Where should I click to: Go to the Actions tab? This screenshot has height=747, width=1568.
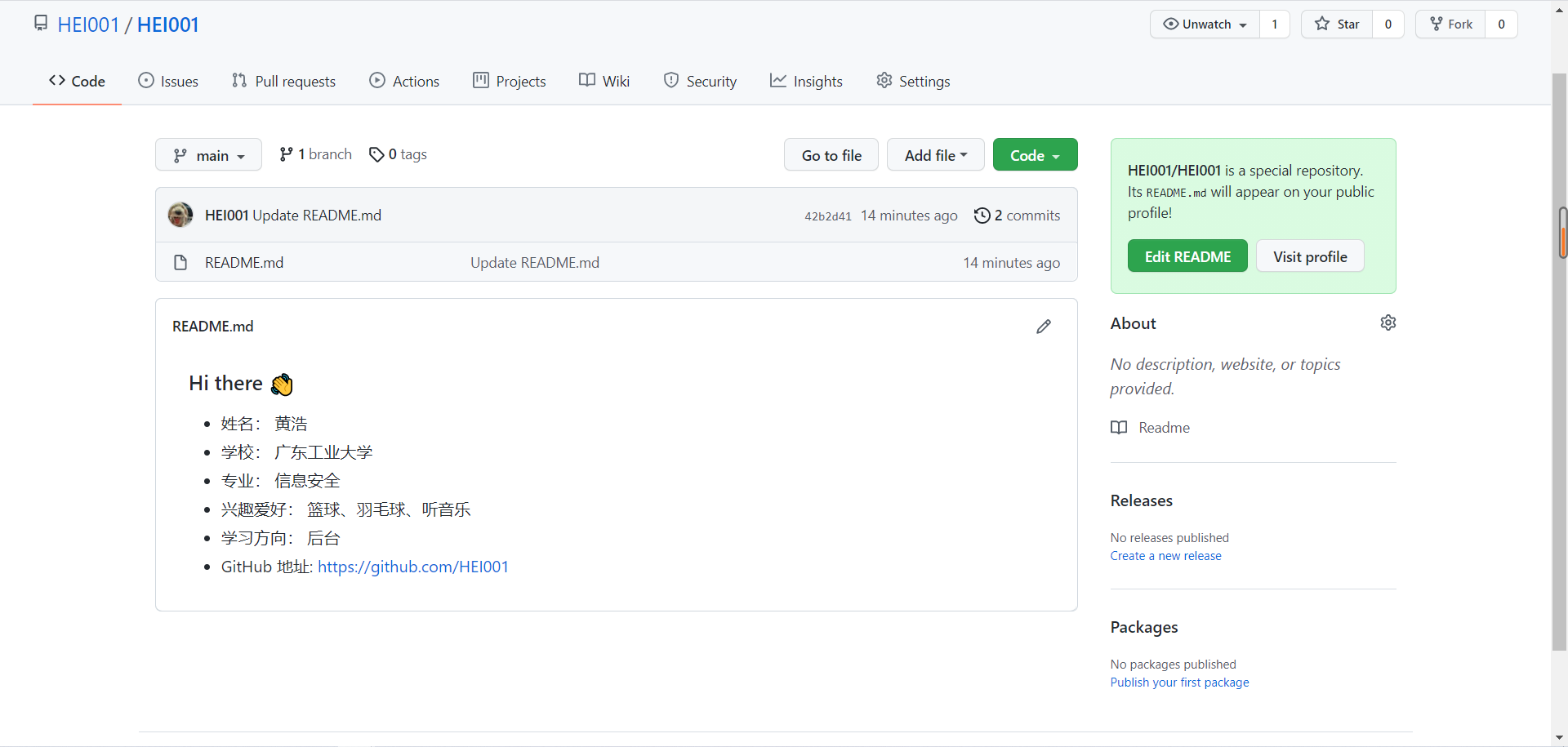404,81
